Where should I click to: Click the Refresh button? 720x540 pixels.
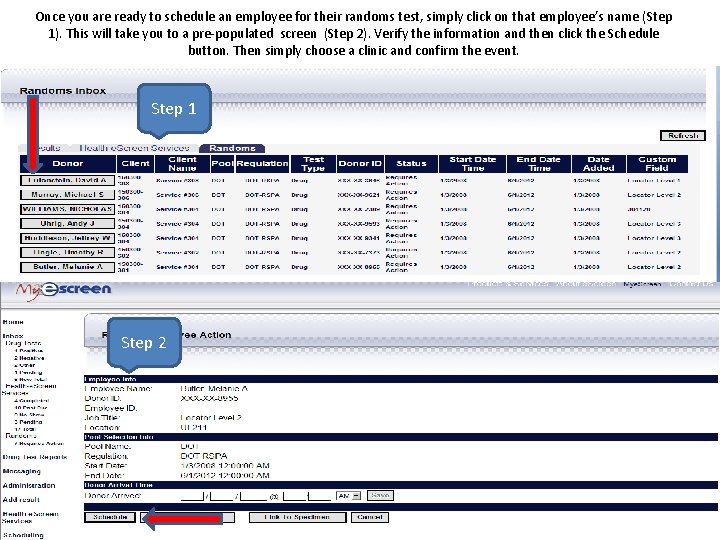click(x=682, y=135)
